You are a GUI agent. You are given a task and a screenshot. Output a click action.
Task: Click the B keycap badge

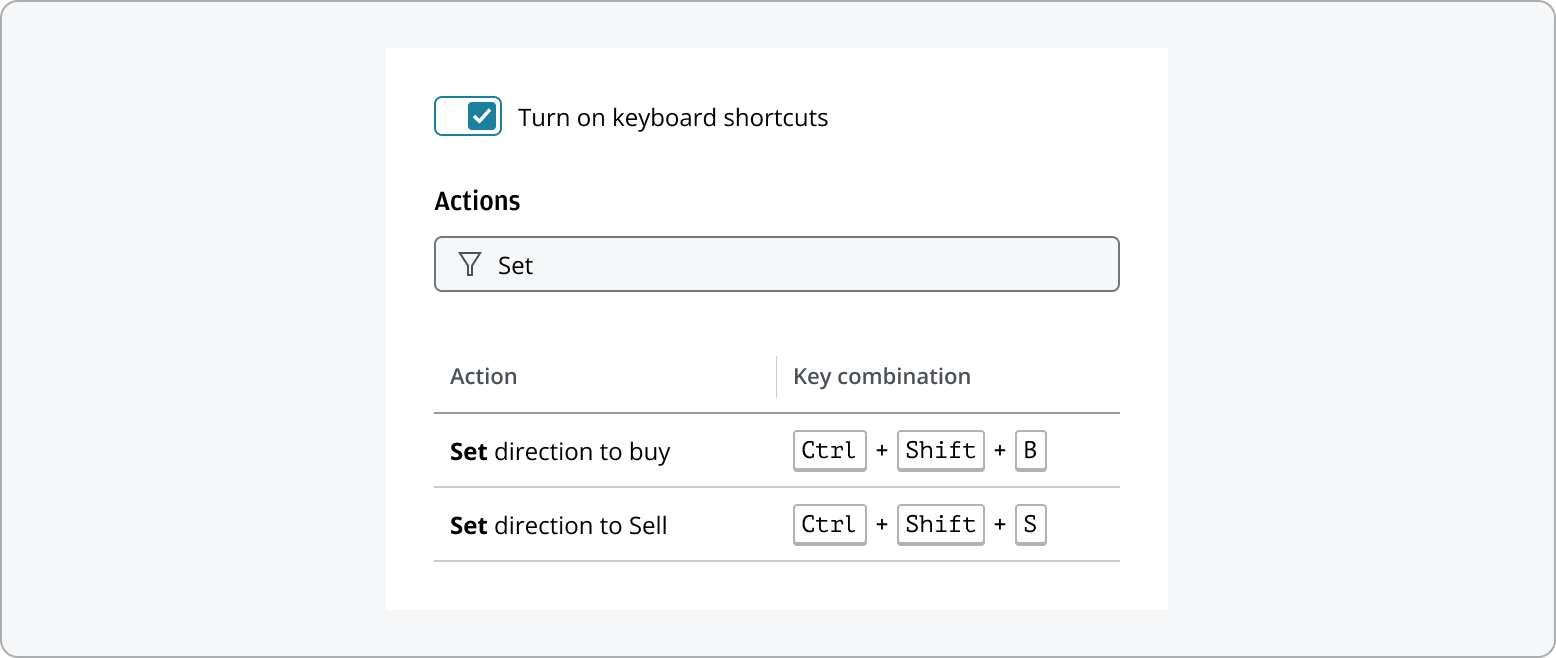(1031, 450)
